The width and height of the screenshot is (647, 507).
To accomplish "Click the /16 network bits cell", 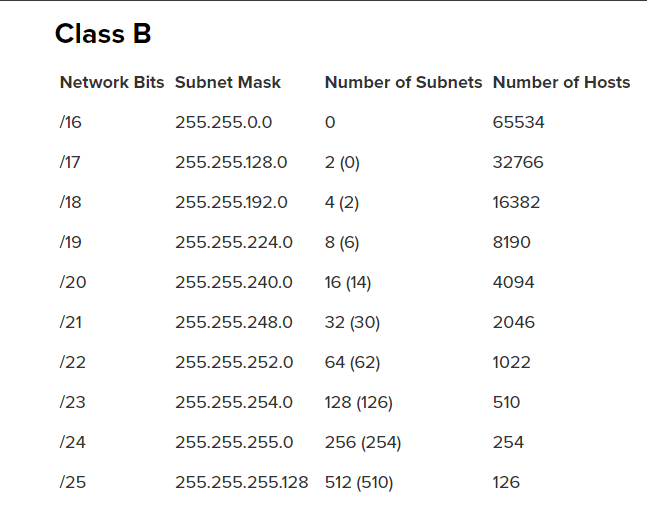I will [x=71, y=123].
